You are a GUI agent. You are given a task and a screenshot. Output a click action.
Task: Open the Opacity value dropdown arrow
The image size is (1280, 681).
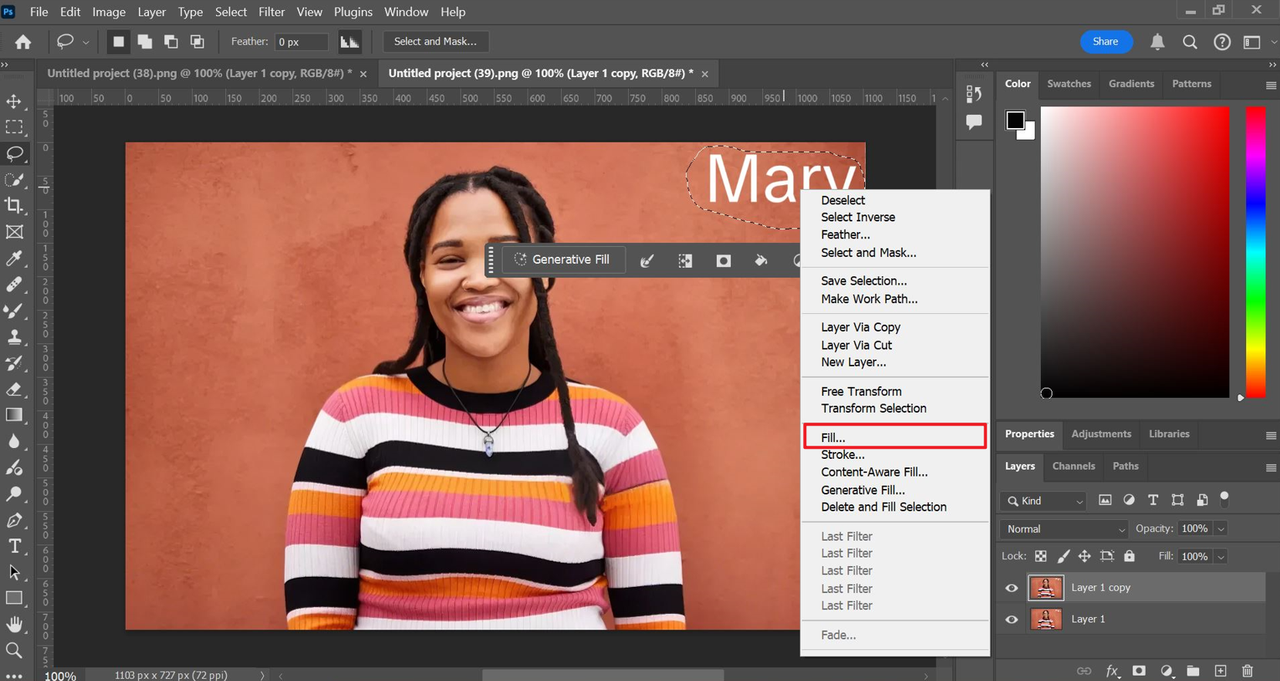point(1221,528)
